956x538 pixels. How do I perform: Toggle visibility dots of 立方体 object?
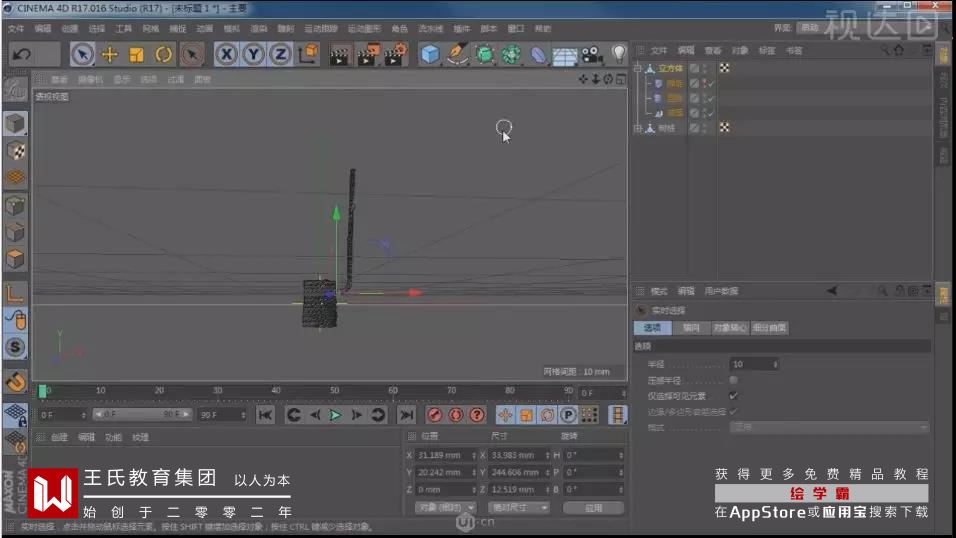click(x=705, y=68)
